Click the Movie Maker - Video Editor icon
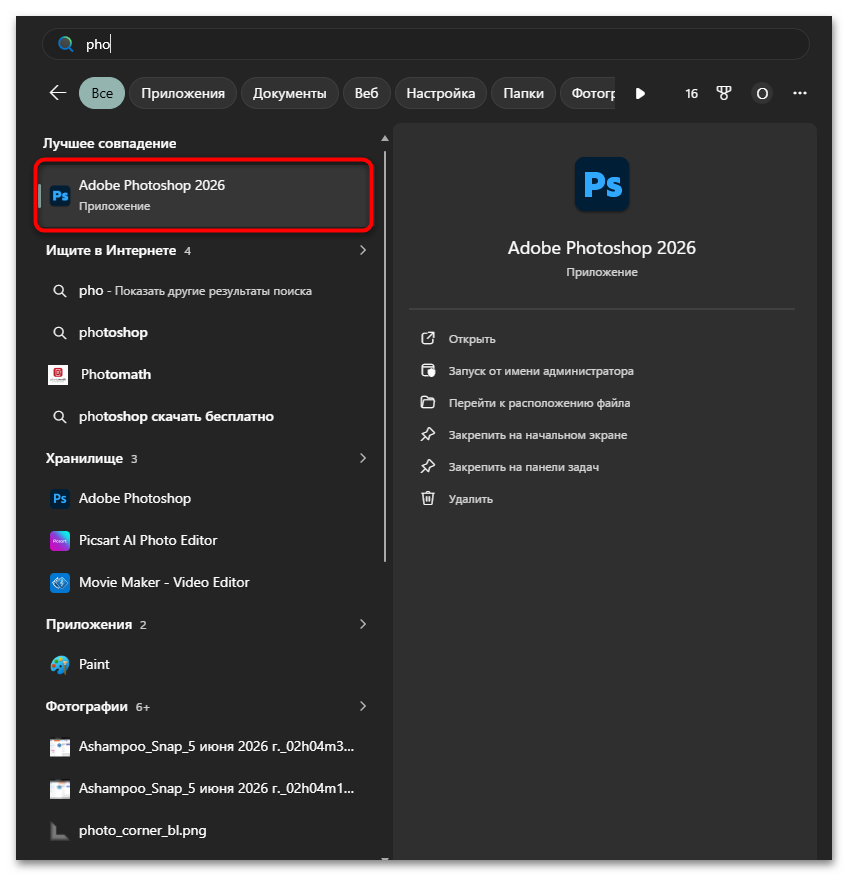The image size is (848, 876). click(x=60, y=583)
